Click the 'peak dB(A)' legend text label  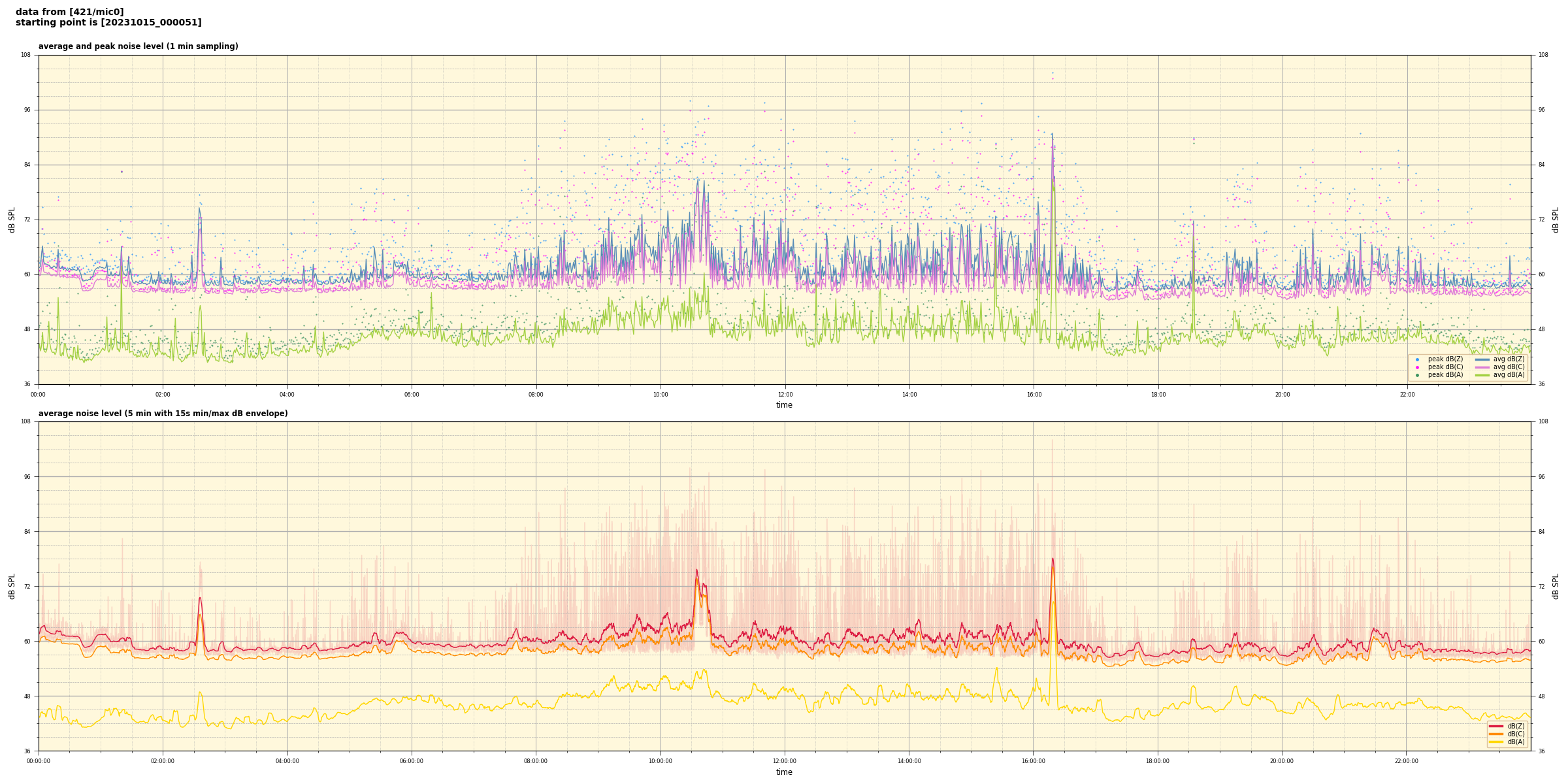1445,375
